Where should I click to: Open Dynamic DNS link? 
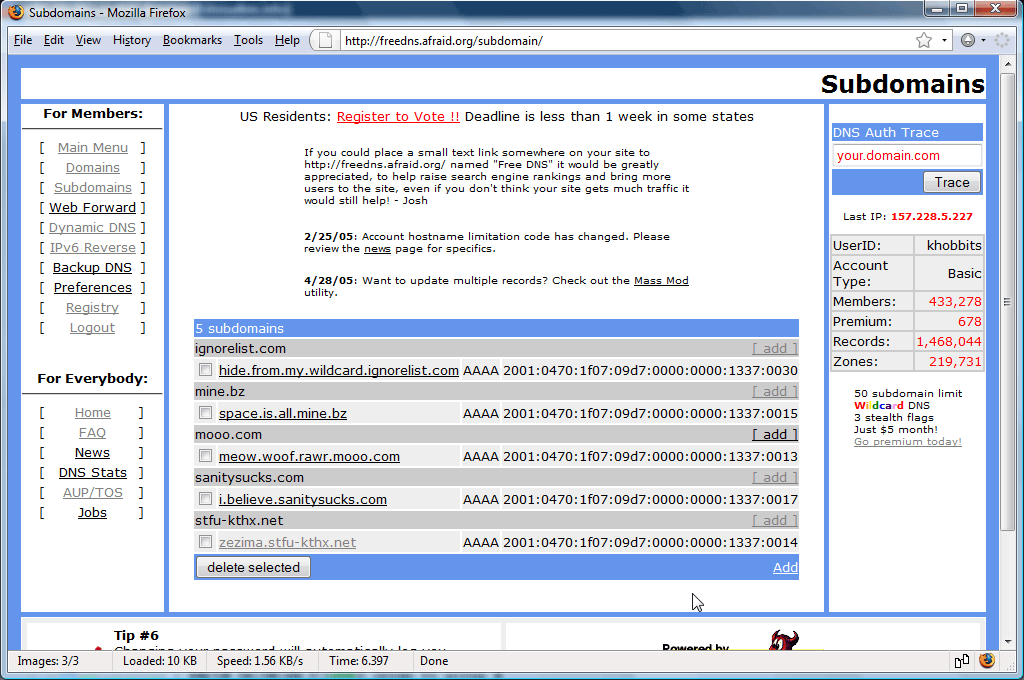pyautogui.click(x=93, y=227)
